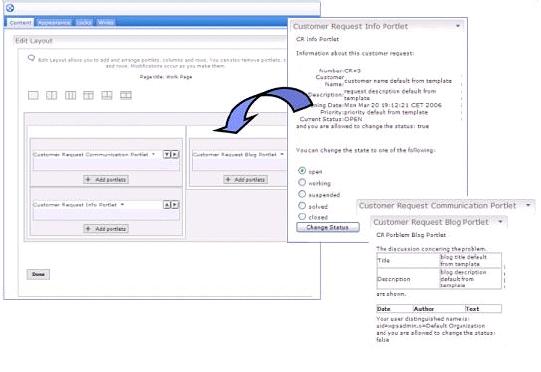Open the Communication Portlet menu arrow in Edit Layout
Screen dimensions: 541x372
[x=154, y=154]
